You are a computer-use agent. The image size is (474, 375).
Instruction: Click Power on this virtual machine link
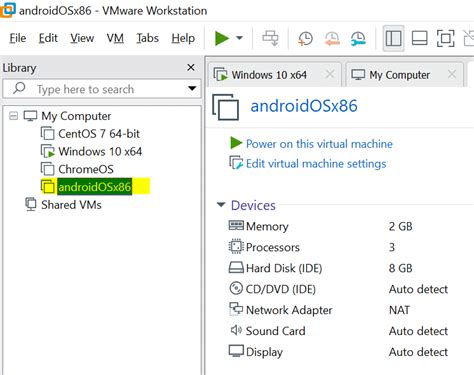[319, 144]
